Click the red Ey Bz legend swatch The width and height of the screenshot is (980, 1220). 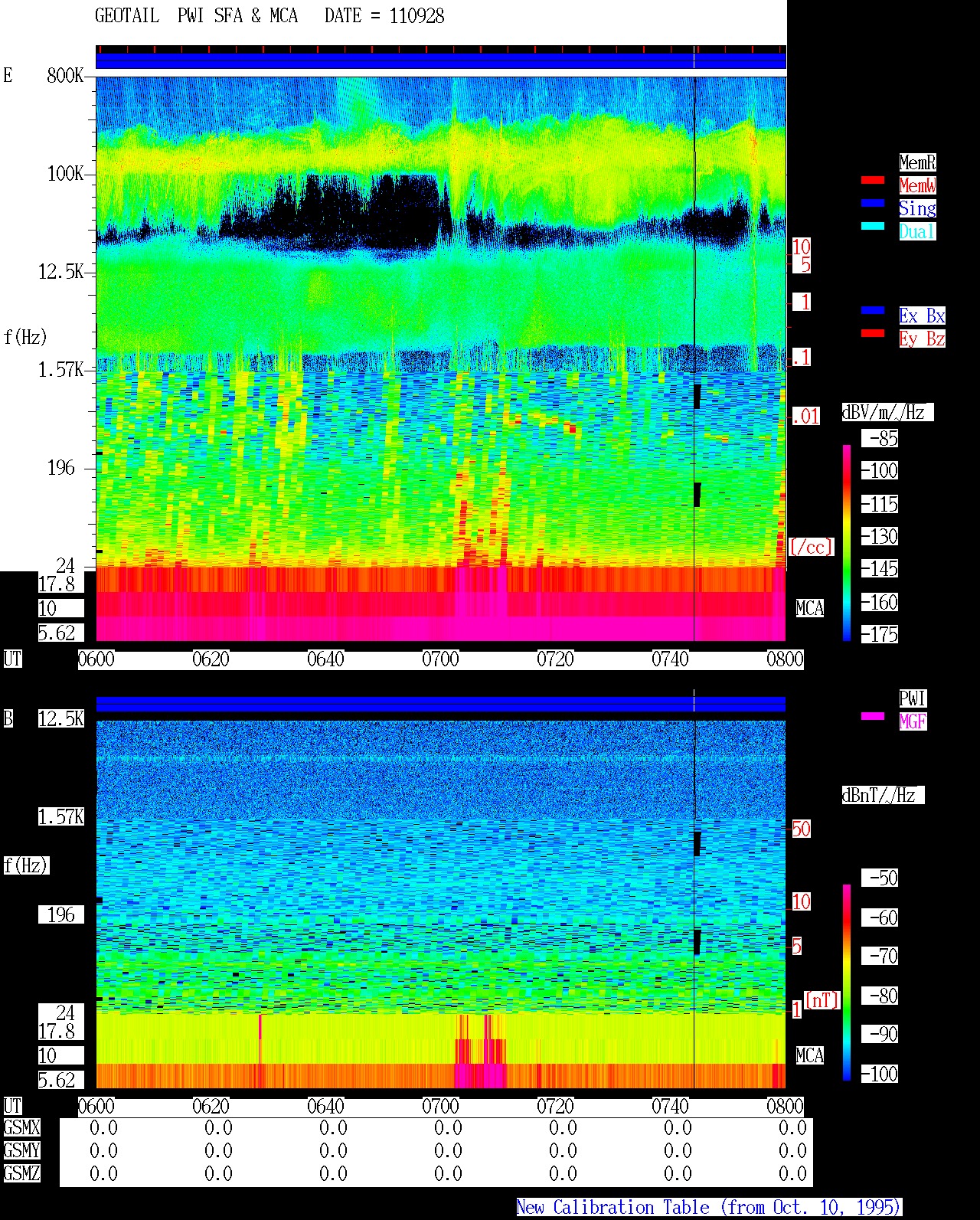[x=873, y=334]
